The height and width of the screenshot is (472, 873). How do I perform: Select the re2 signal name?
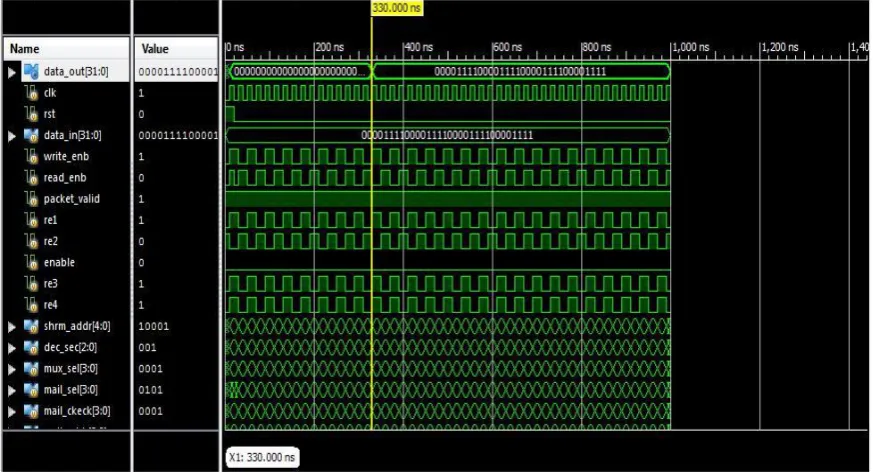50,241
